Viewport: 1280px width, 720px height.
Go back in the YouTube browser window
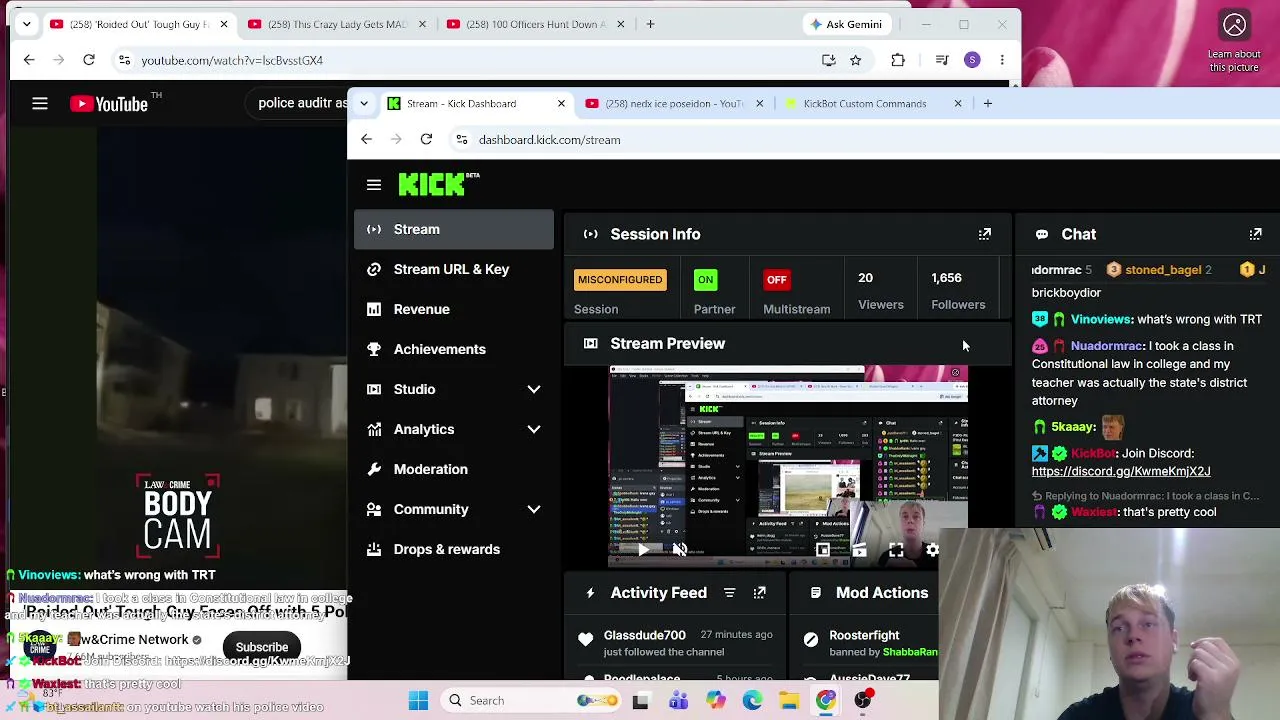(29, 60)
